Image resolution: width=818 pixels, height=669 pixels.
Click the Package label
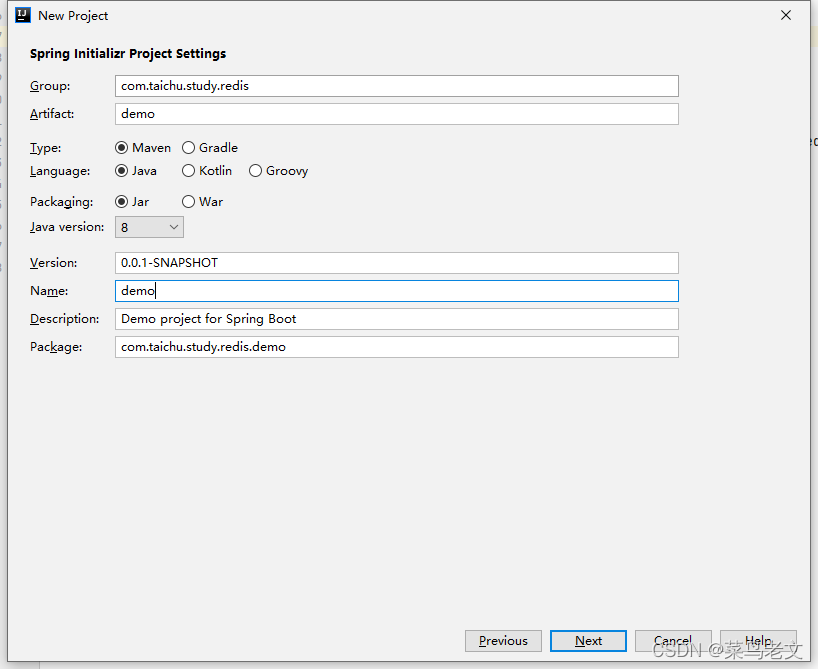pos(56,347)
